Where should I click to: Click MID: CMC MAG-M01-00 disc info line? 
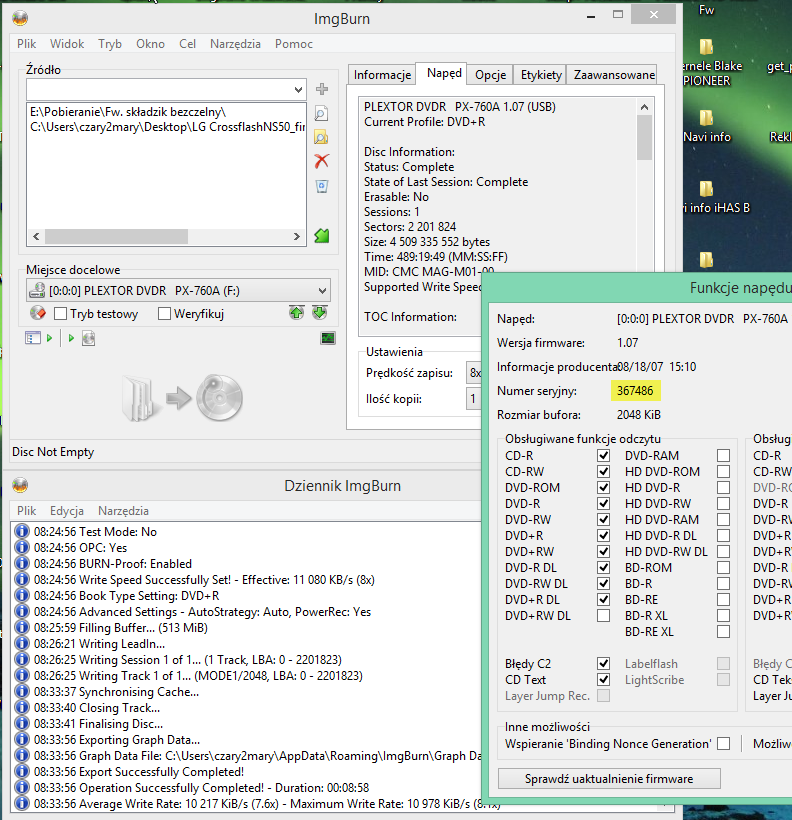428,272
